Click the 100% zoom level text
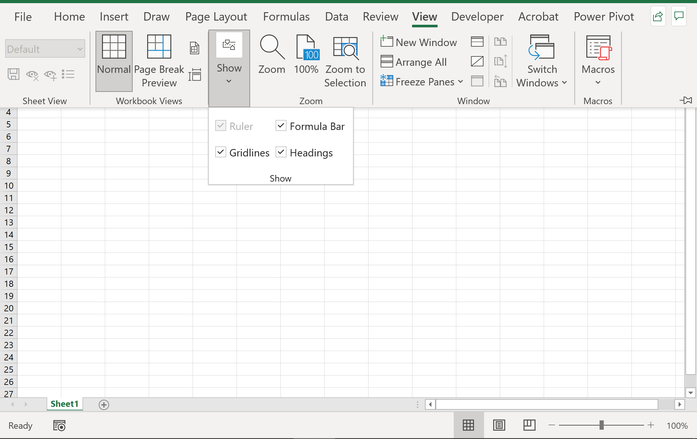 point(677,426)
